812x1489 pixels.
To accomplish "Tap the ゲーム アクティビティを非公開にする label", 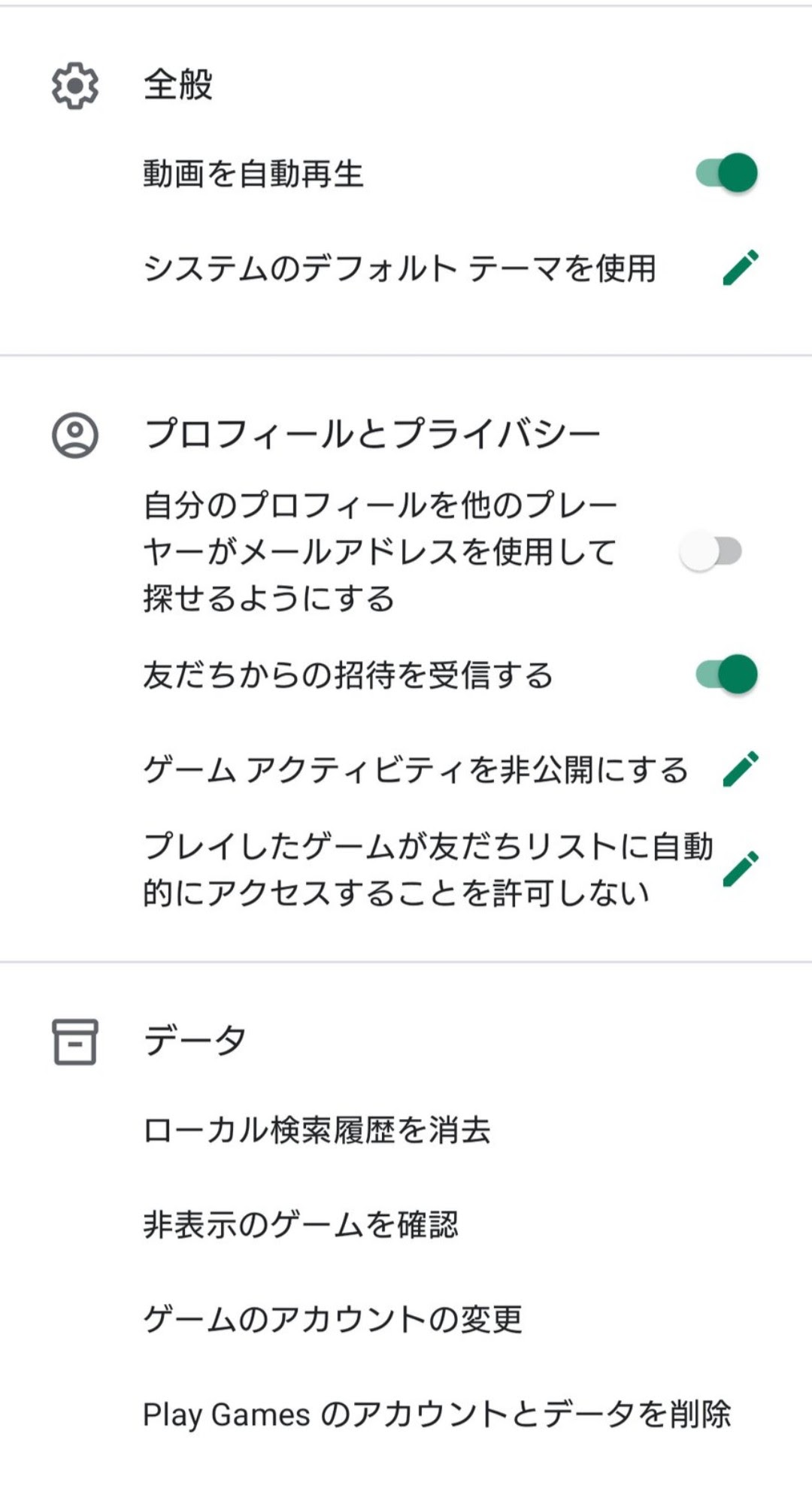I will [x=416, y=770].
